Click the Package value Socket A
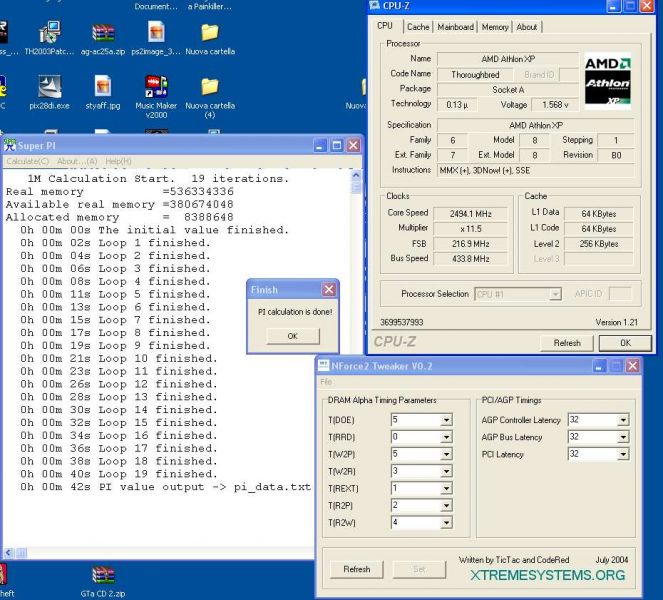 coord(508,90)
